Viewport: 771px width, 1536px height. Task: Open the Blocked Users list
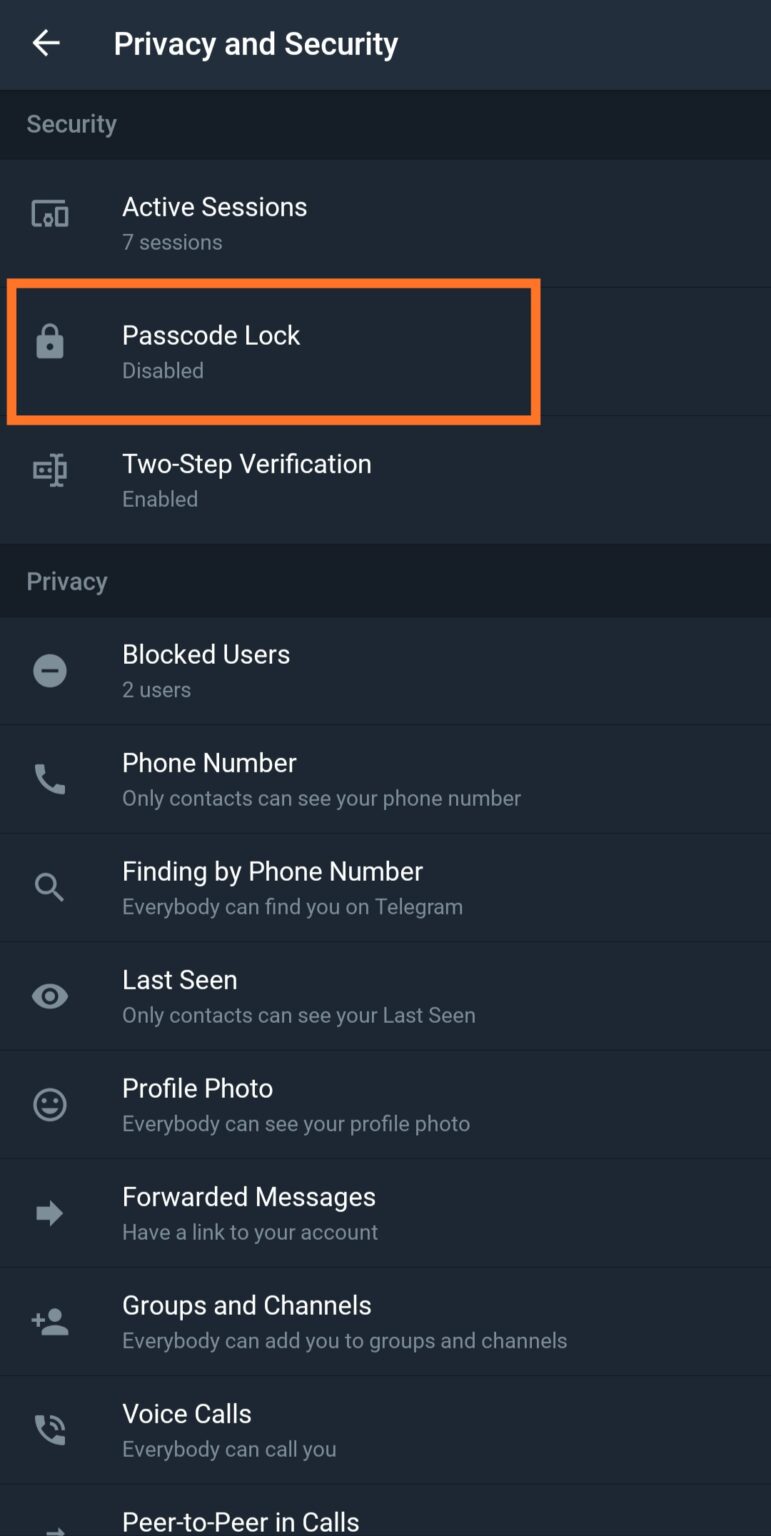click(x=385, y=671)
